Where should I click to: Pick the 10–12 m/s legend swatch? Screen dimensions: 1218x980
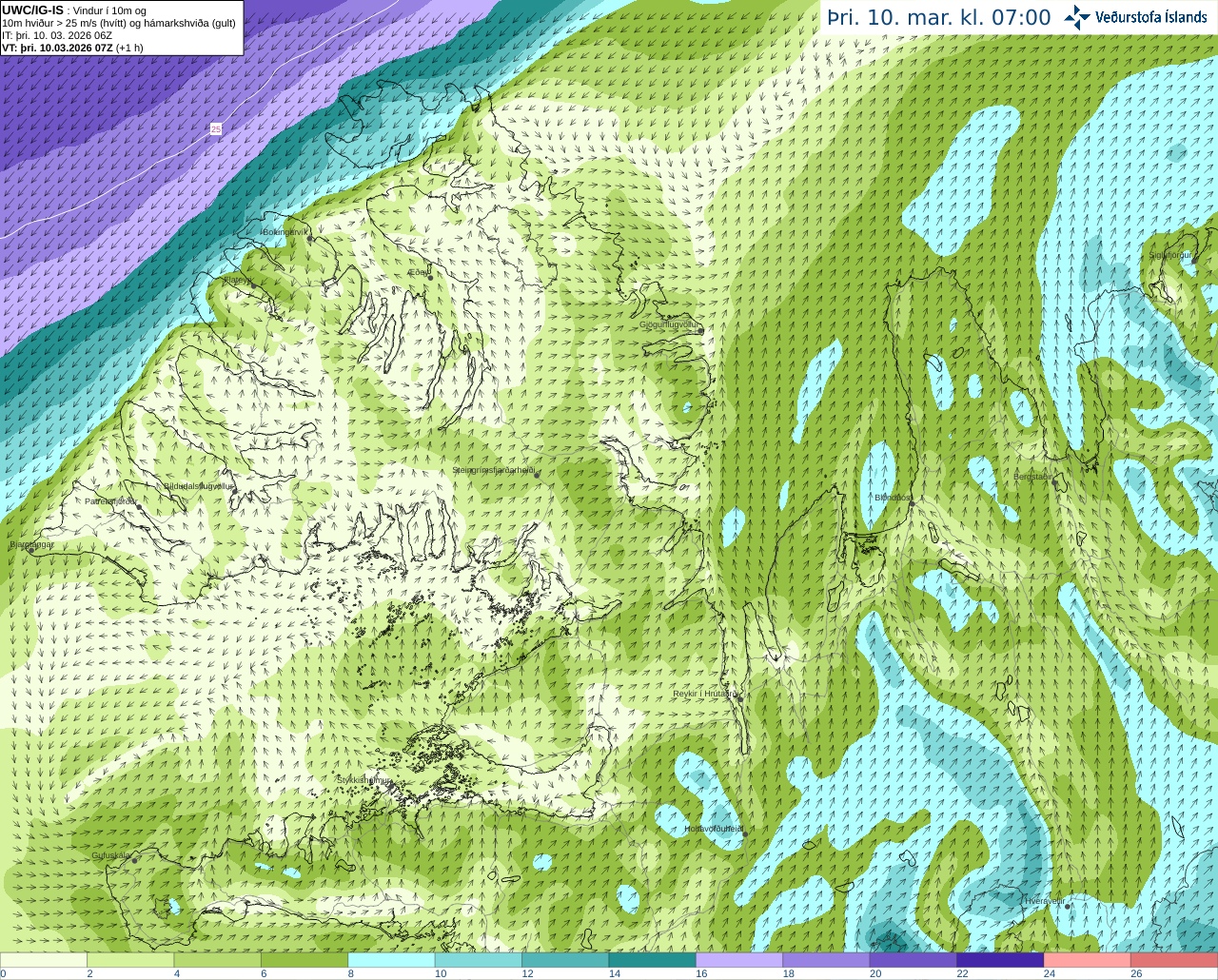click(479, 960)
